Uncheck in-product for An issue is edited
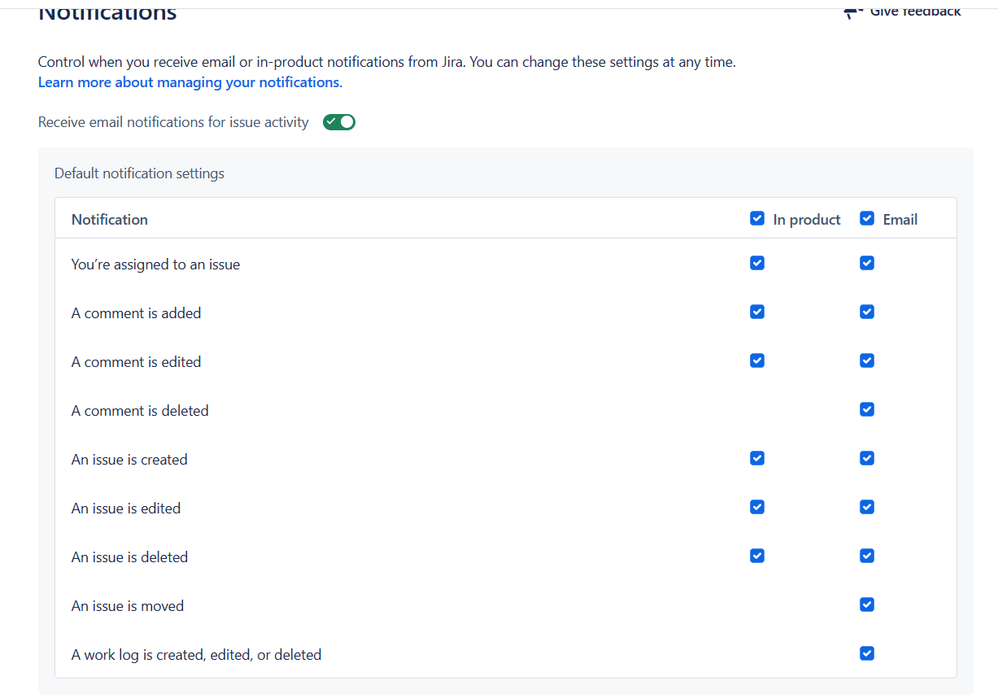The height and width of the screenshot is (699, 998). click(757, 507)
